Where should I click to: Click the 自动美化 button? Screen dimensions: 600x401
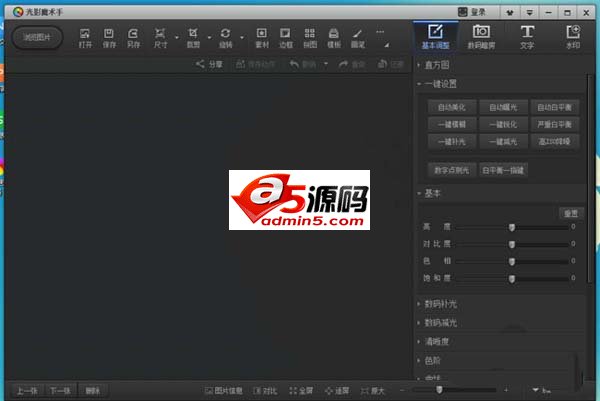coord(452,107)
